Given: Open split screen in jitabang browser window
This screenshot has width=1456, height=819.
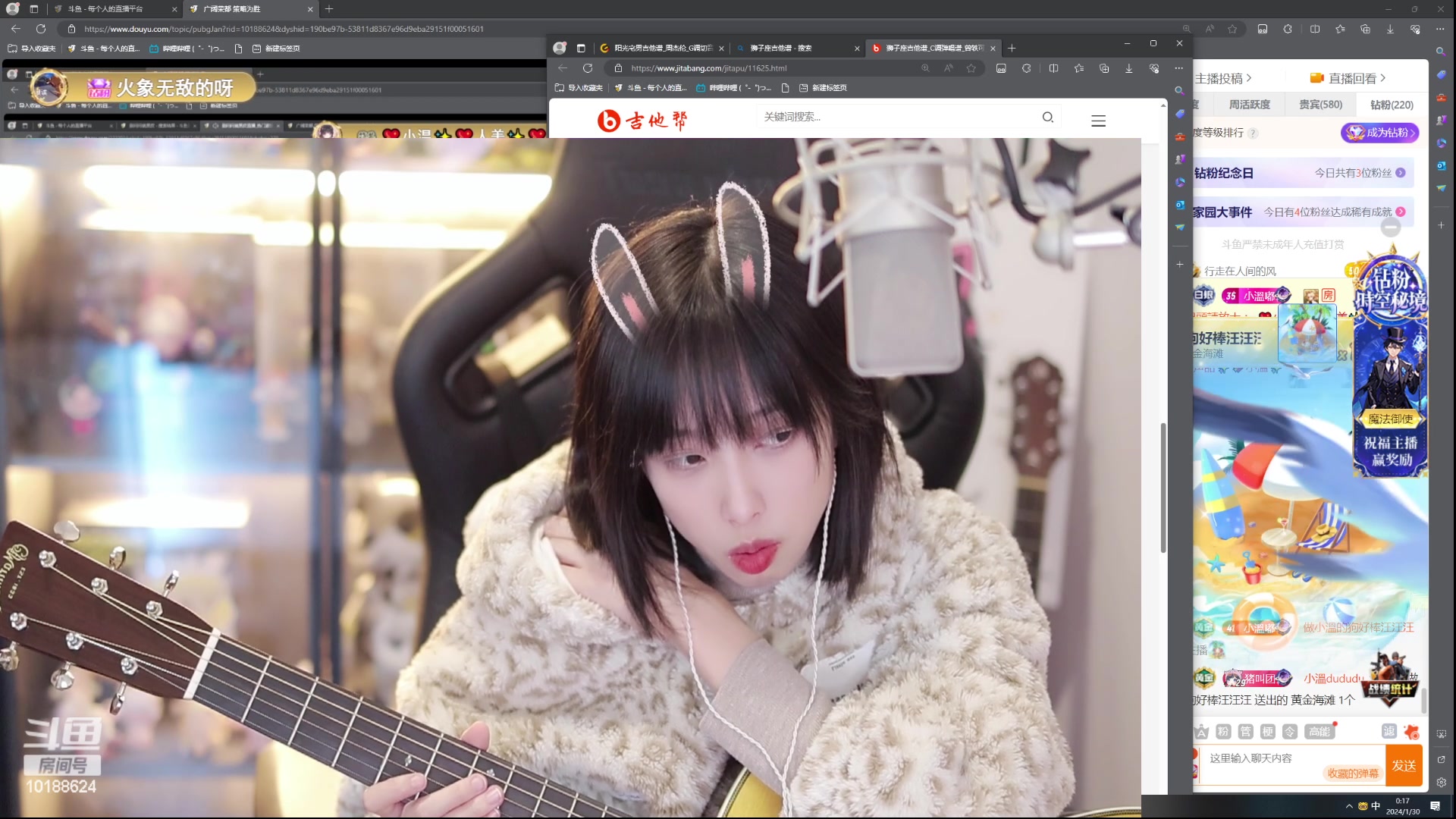Looking at the screenshot, I should click(1053, 68).
